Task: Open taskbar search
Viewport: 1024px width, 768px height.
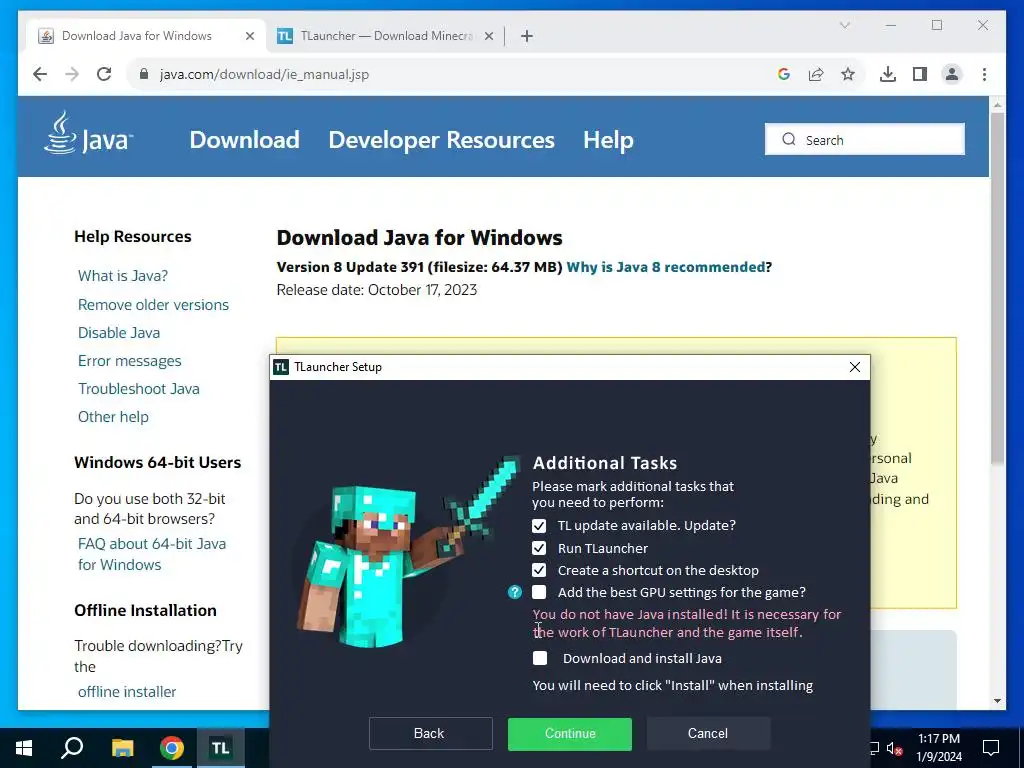Action: point(72,748)
